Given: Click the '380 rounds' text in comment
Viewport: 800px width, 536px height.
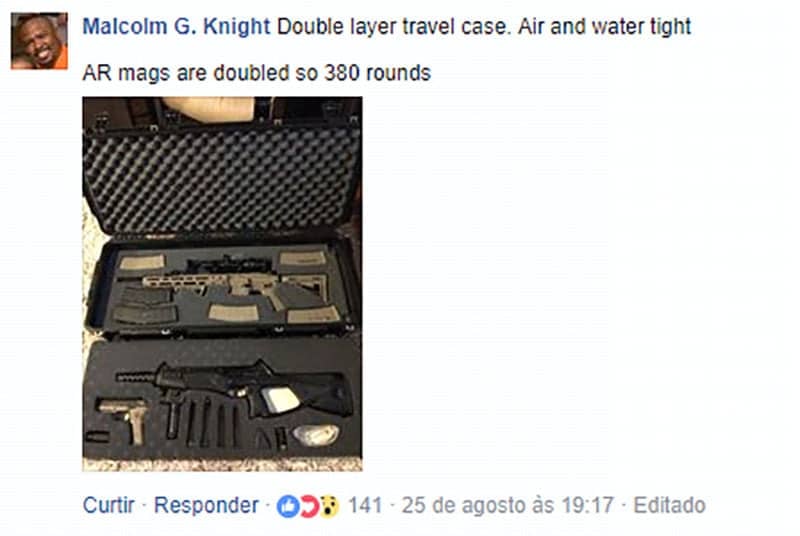Looking at the screenshot, I should pos(378,73).
